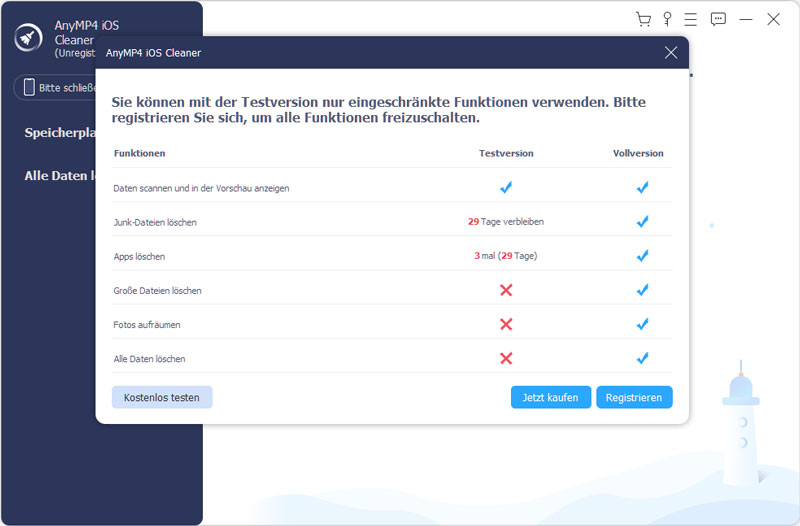Viewport: 800px width, 526px height.
Task: Click red X for Alle Daten löschen
Action: click(x=506, y=358)
